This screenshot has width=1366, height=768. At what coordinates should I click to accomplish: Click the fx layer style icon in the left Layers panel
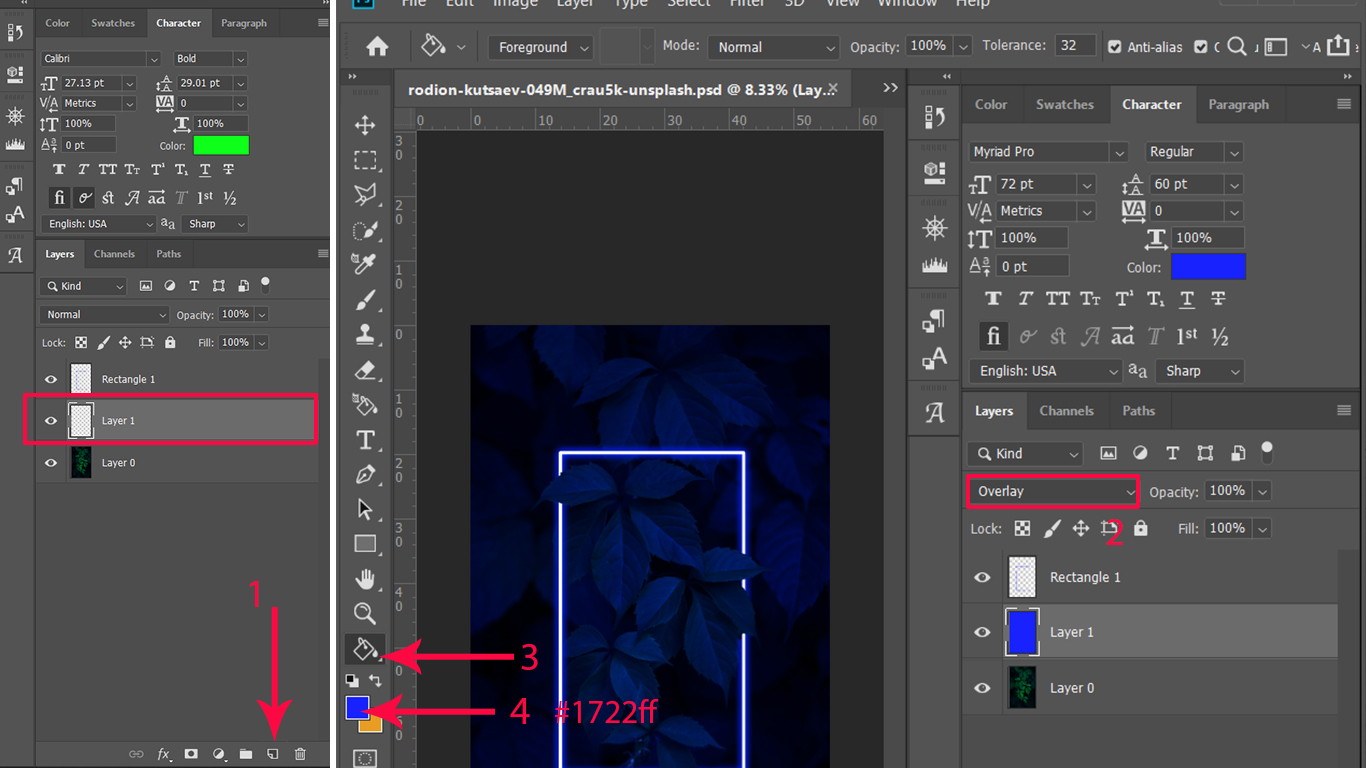click(x=164, y=754)
